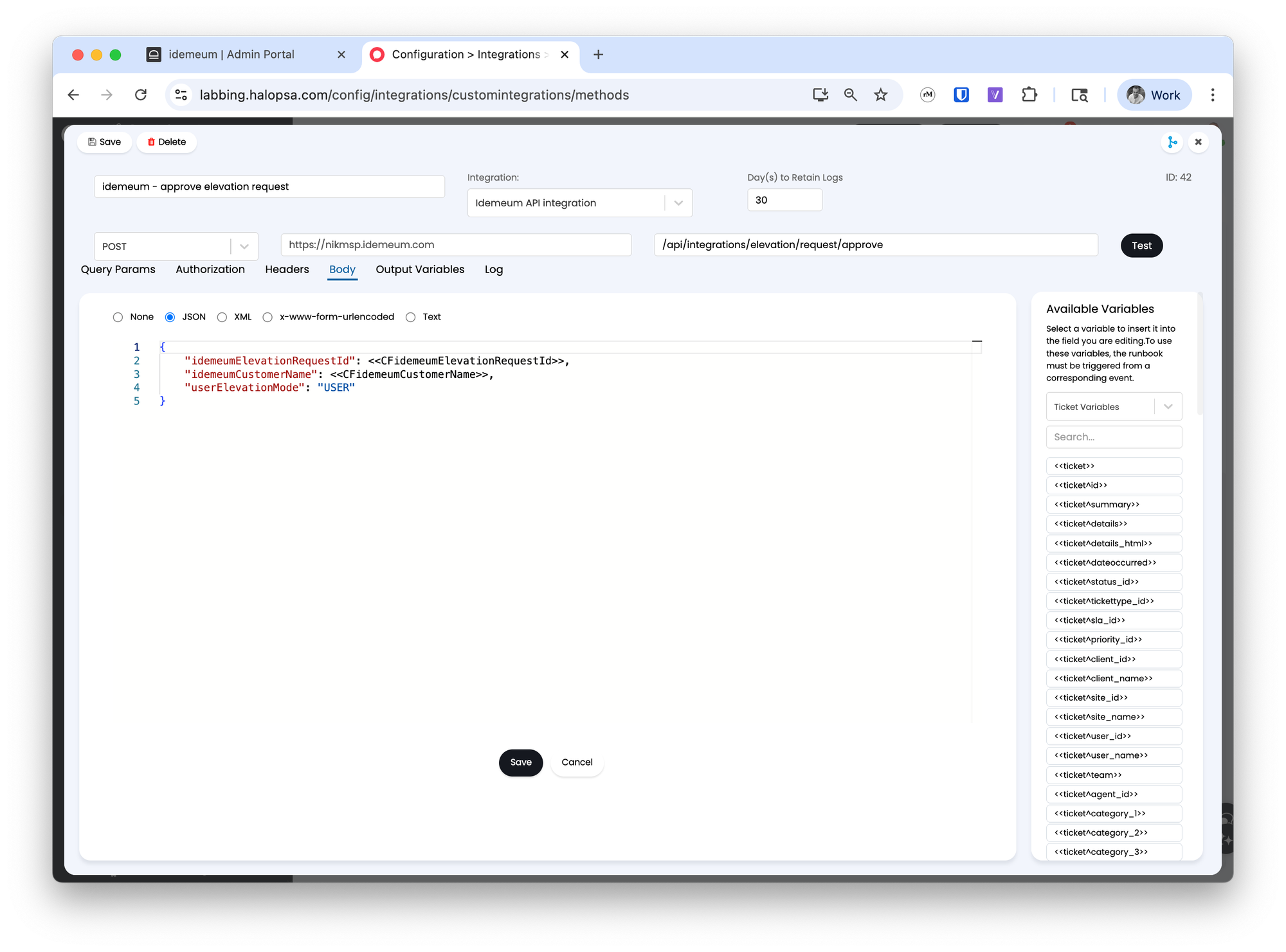Click the Available Variables panel scrollbar

[1200, 355]
